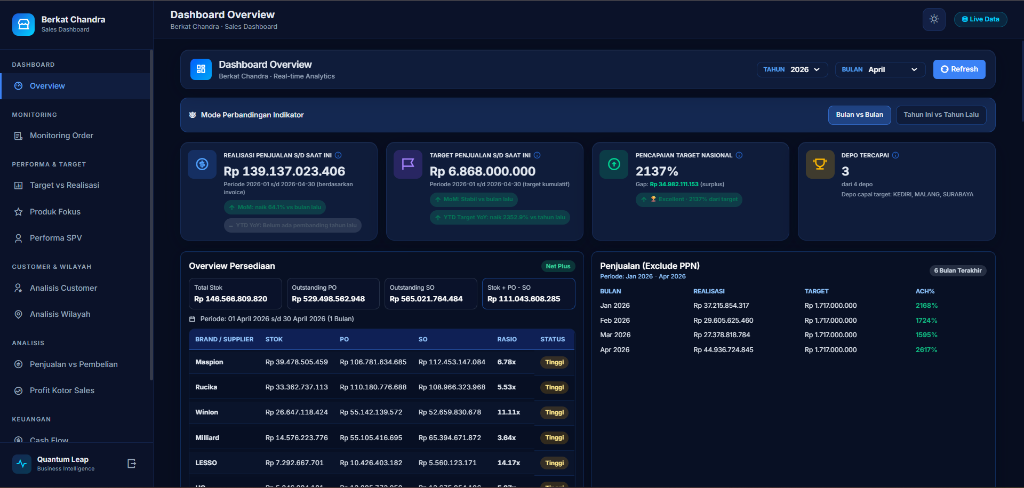Click info icon next to Realisasi Penjualan

click(x=338, y=155)
